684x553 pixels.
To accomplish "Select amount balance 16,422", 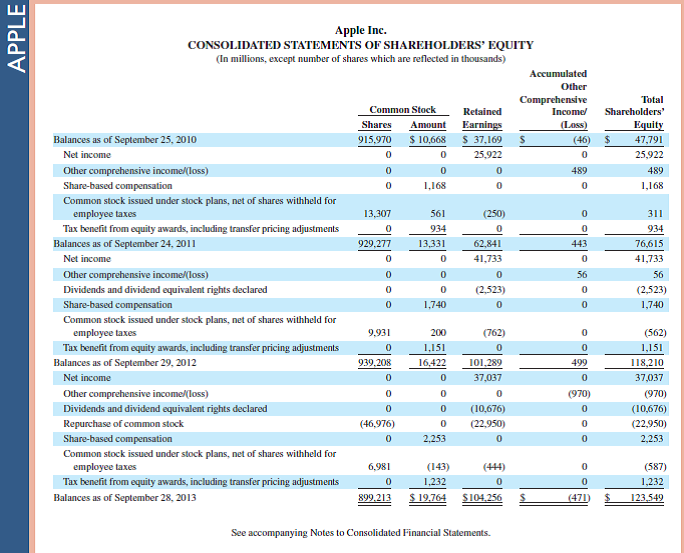I will 432,362.
